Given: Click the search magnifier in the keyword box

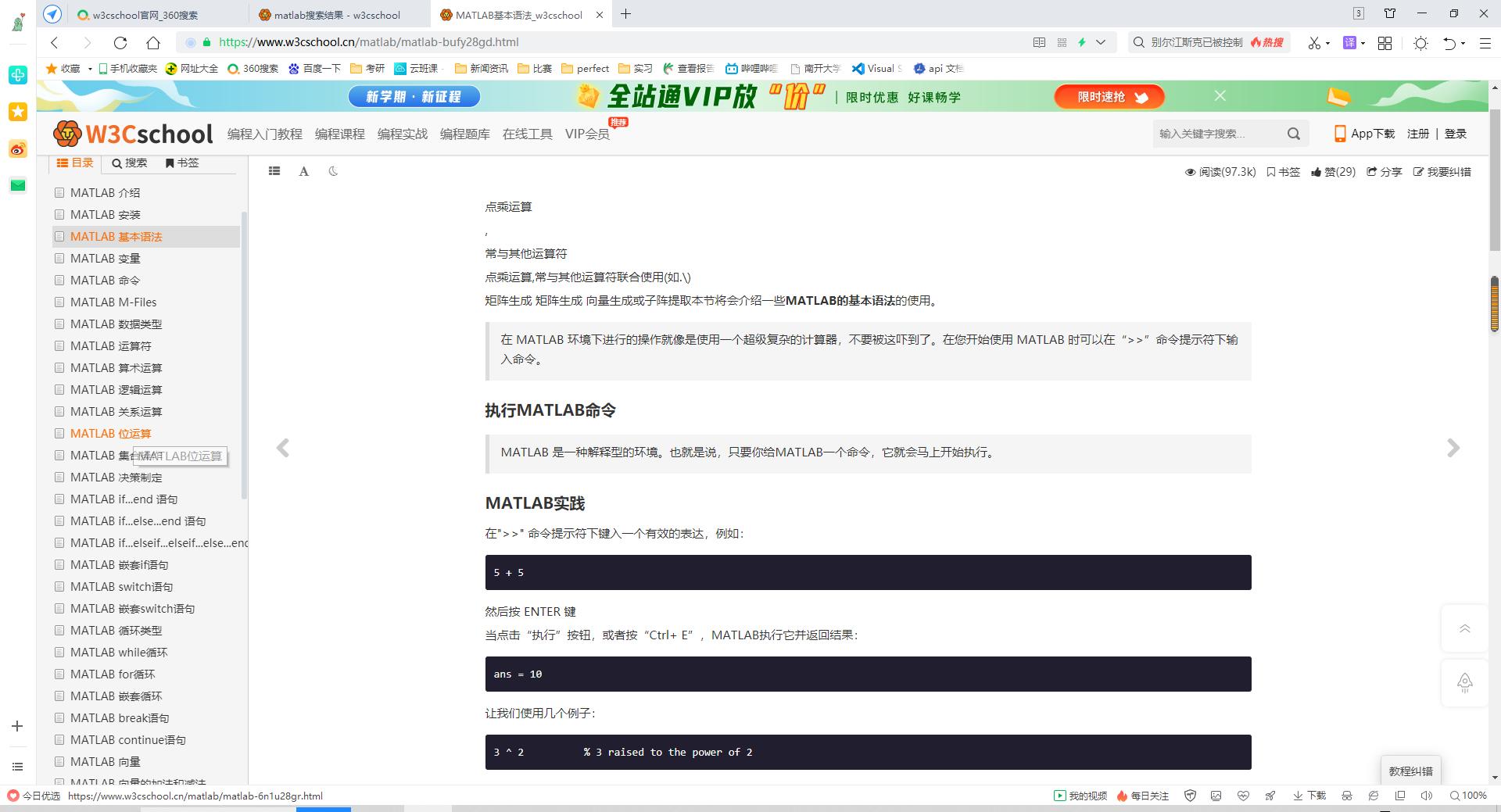Looking at the screenshot, I should tap(1294, 134).
